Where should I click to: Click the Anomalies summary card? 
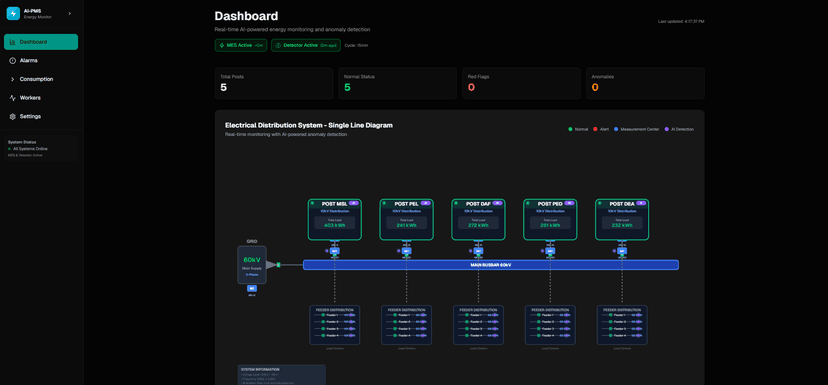(645, 83)
